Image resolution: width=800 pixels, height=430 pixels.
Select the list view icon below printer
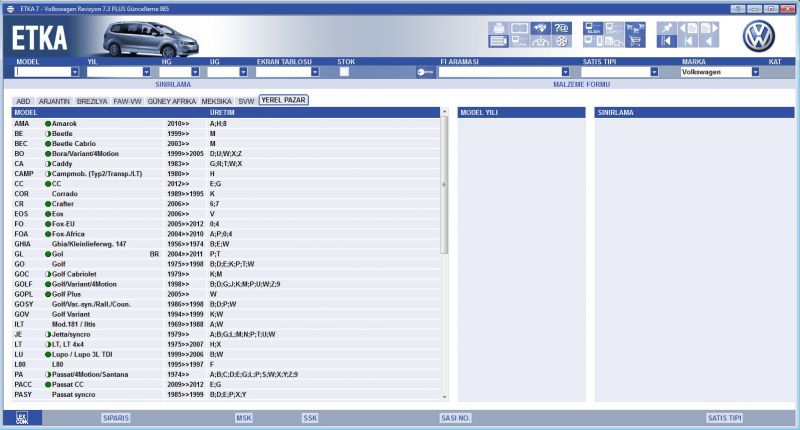498,41
